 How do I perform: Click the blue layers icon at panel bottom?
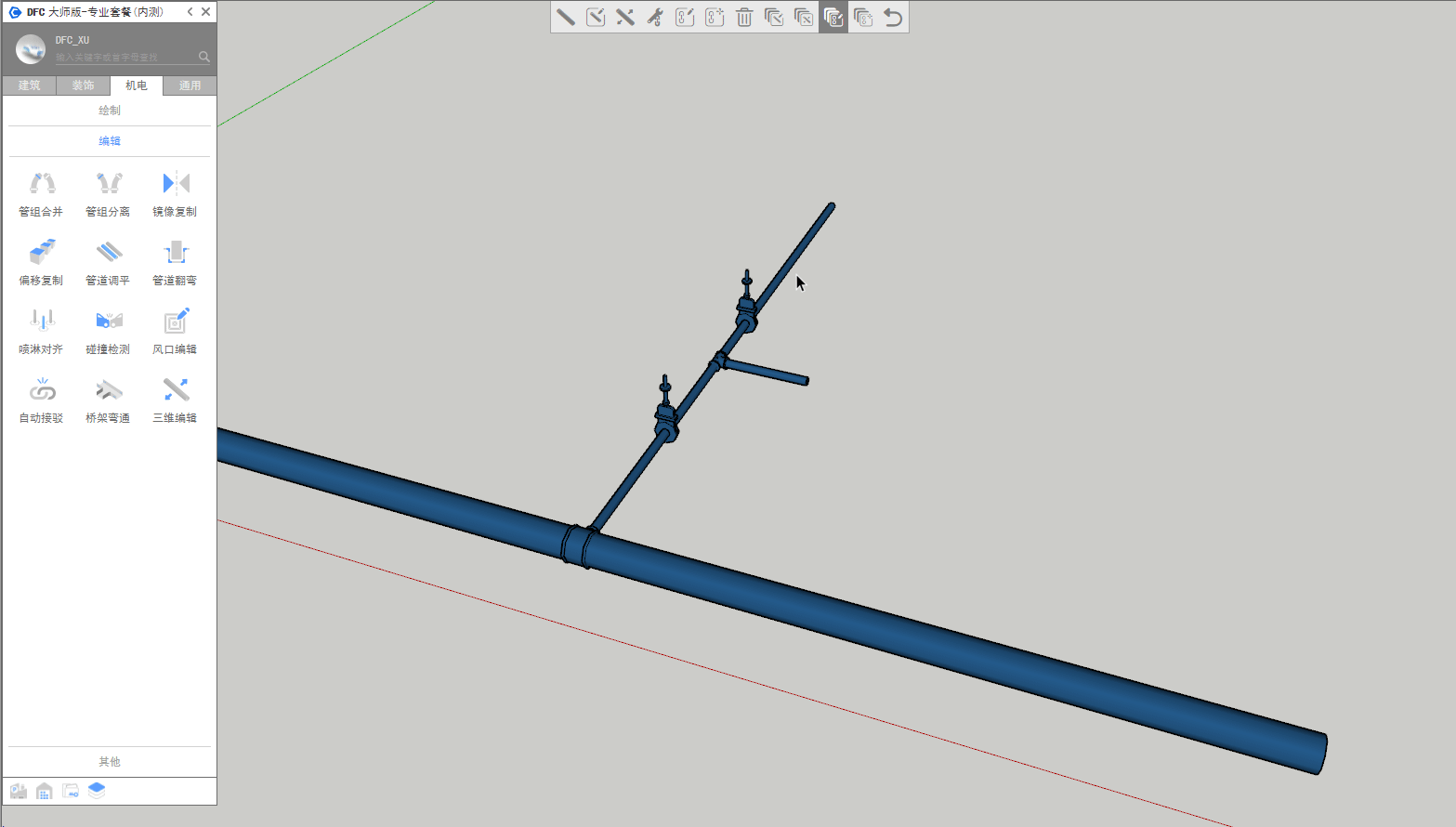pyautogui.click(x=97, y=791)
